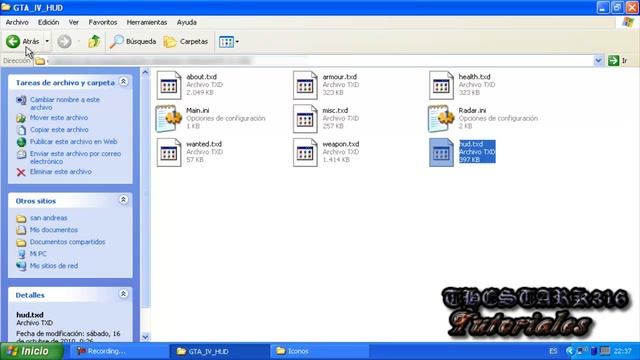Click the green Forward arrow button
Viewport: 640px width, 360px height.
(64, 41)
